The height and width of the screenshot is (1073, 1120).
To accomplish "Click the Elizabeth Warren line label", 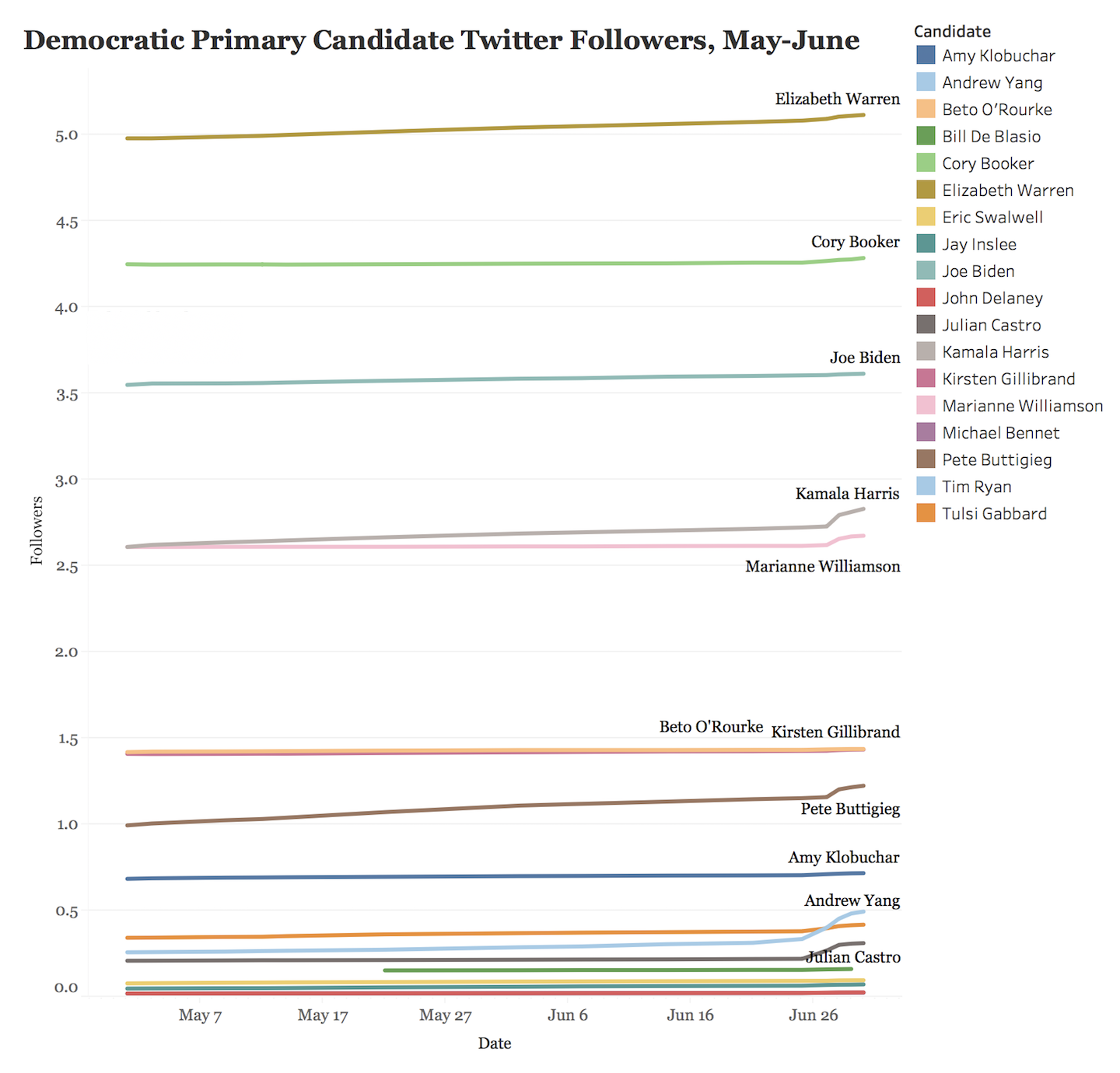I will [x=837, y=99].
